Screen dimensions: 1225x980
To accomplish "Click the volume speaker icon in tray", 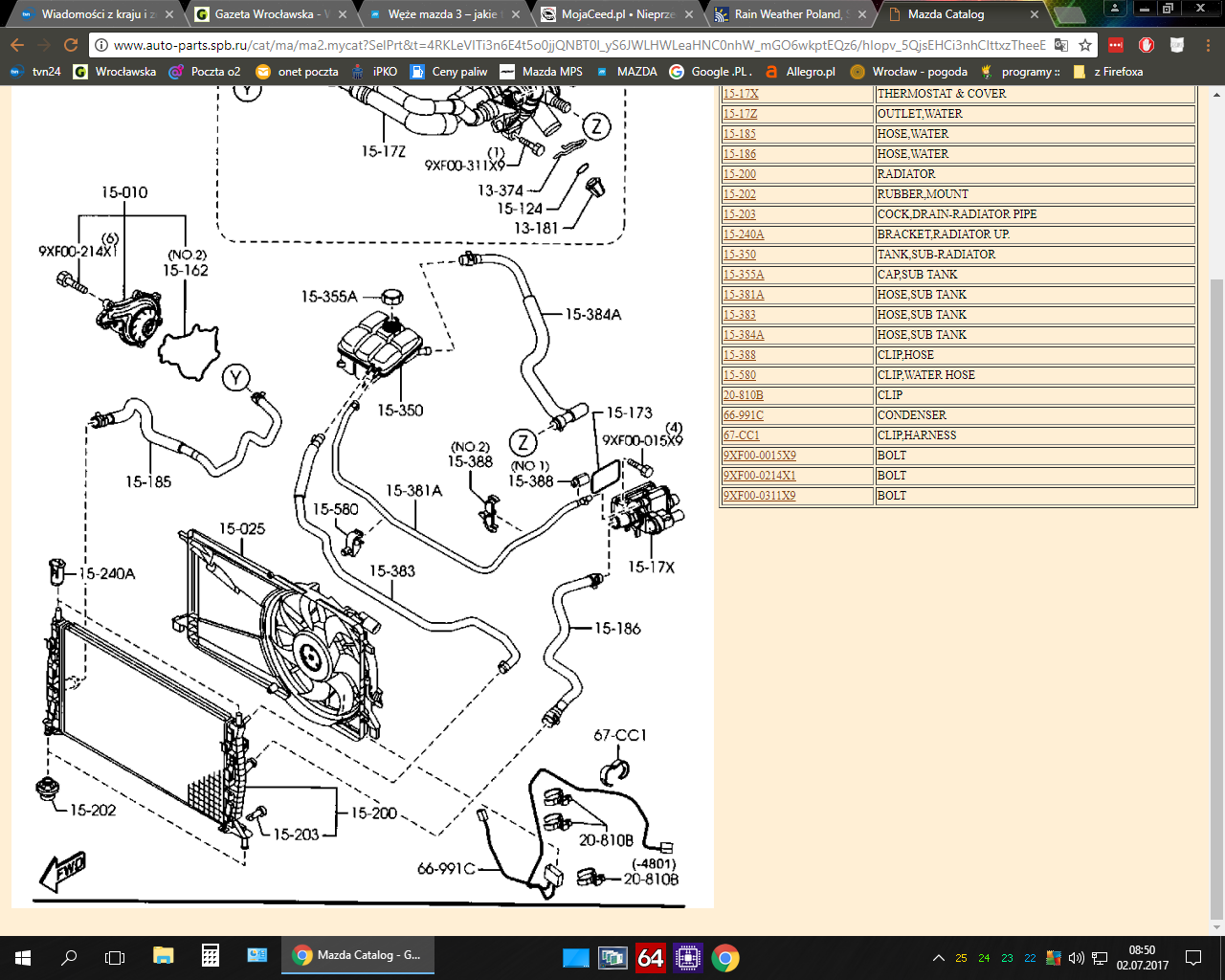I will pos(1077,957).
